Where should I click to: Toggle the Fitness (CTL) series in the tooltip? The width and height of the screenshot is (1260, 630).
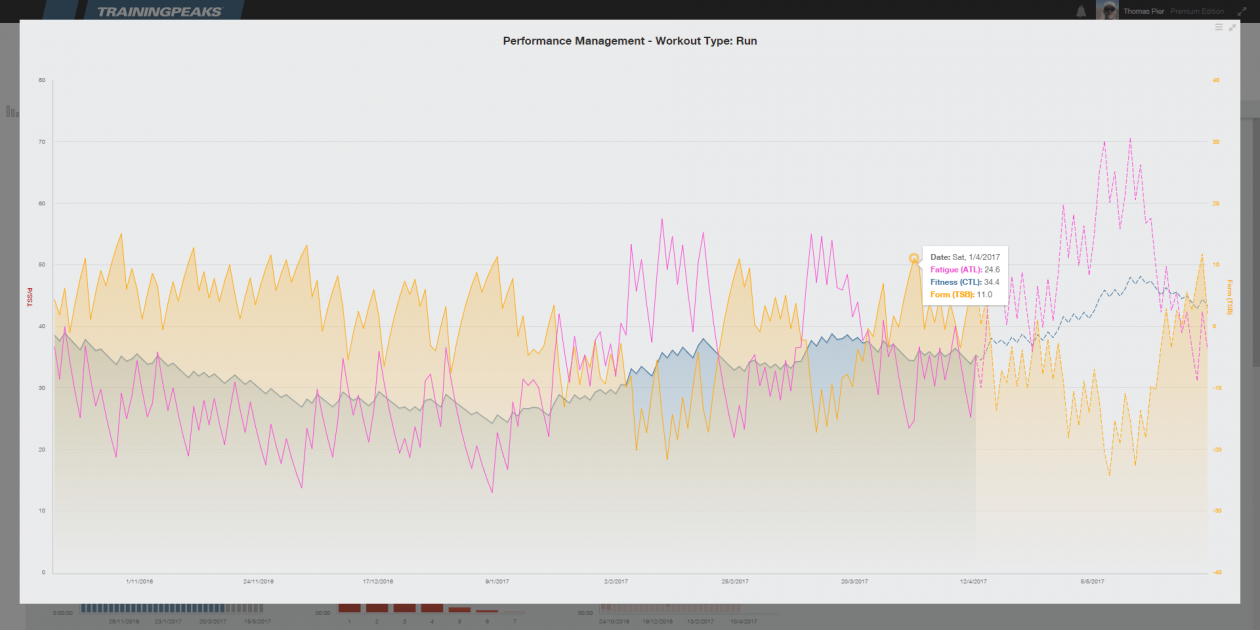pos(957,282)
